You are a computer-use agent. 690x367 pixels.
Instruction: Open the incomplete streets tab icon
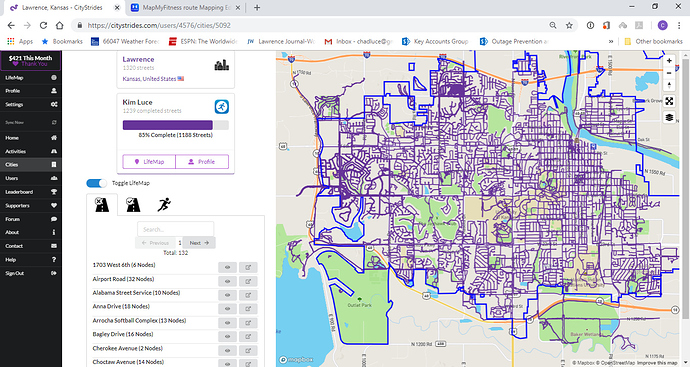coord(102,205)
